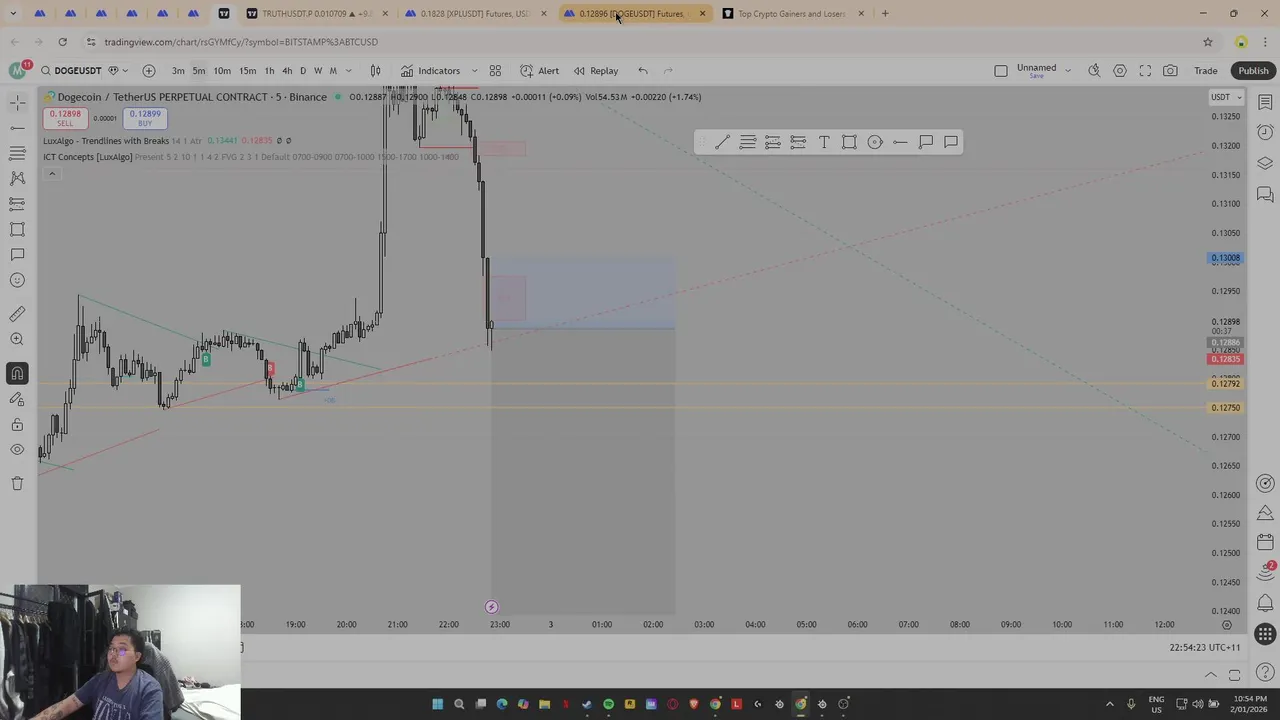Screen dimensions: 1280x720
Task: Select the 3m timeframe
Action: point(178,71)
